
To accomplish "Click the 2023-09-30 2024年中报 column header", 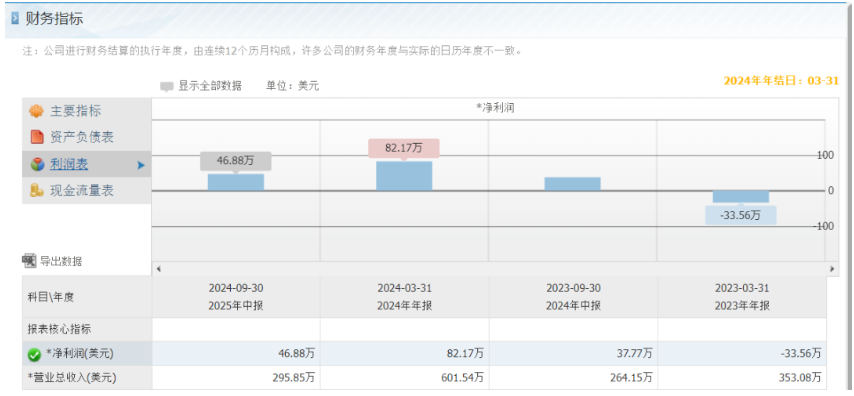I will (x=574, y=297).
